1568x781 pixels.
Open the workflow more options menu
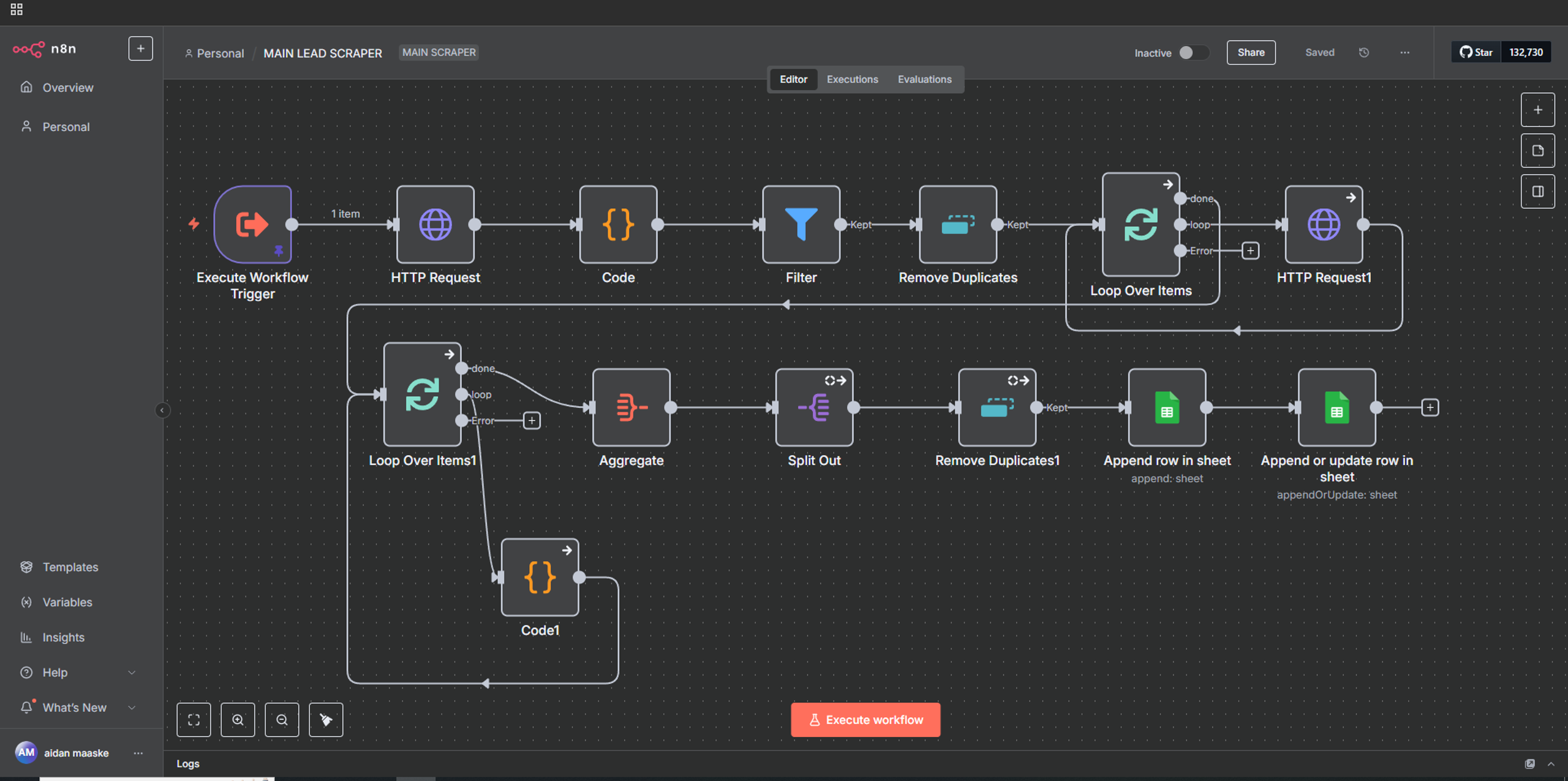pyautogui.click(x=1404, y=53)
